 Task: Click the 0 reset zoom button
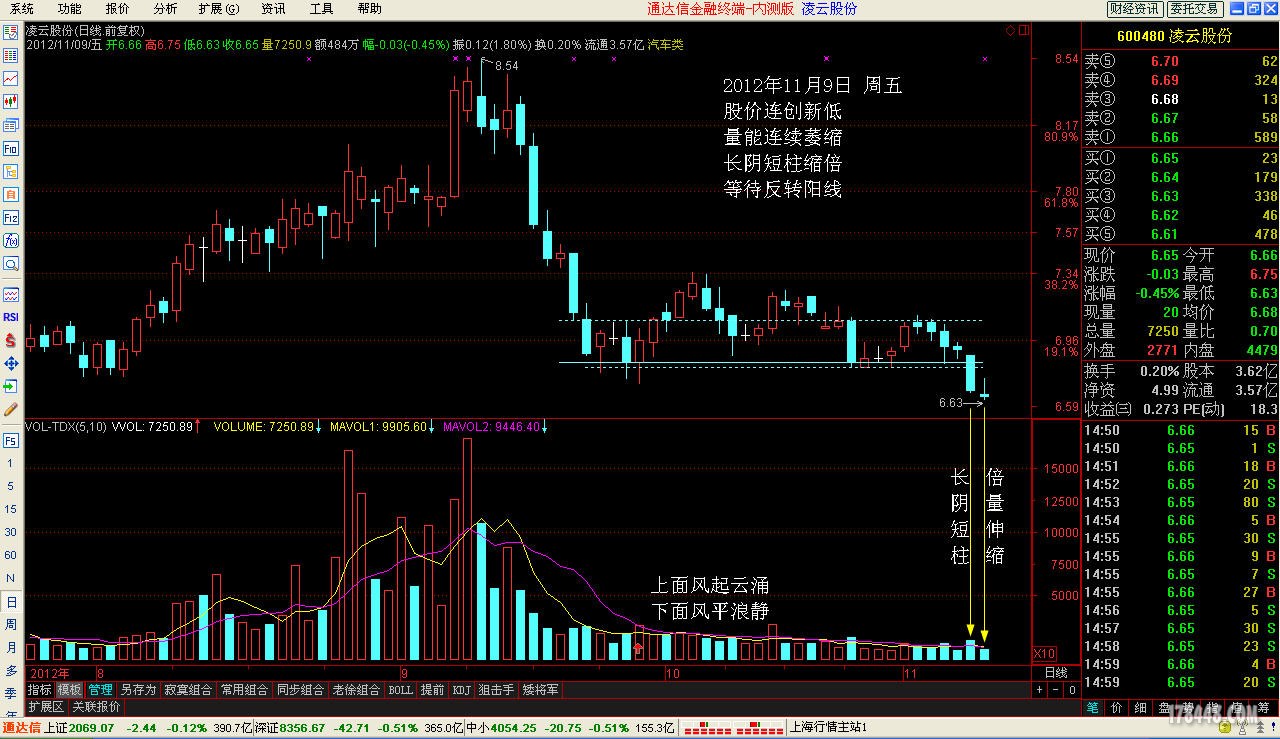pyautogui.click(x=1072, y=690)
